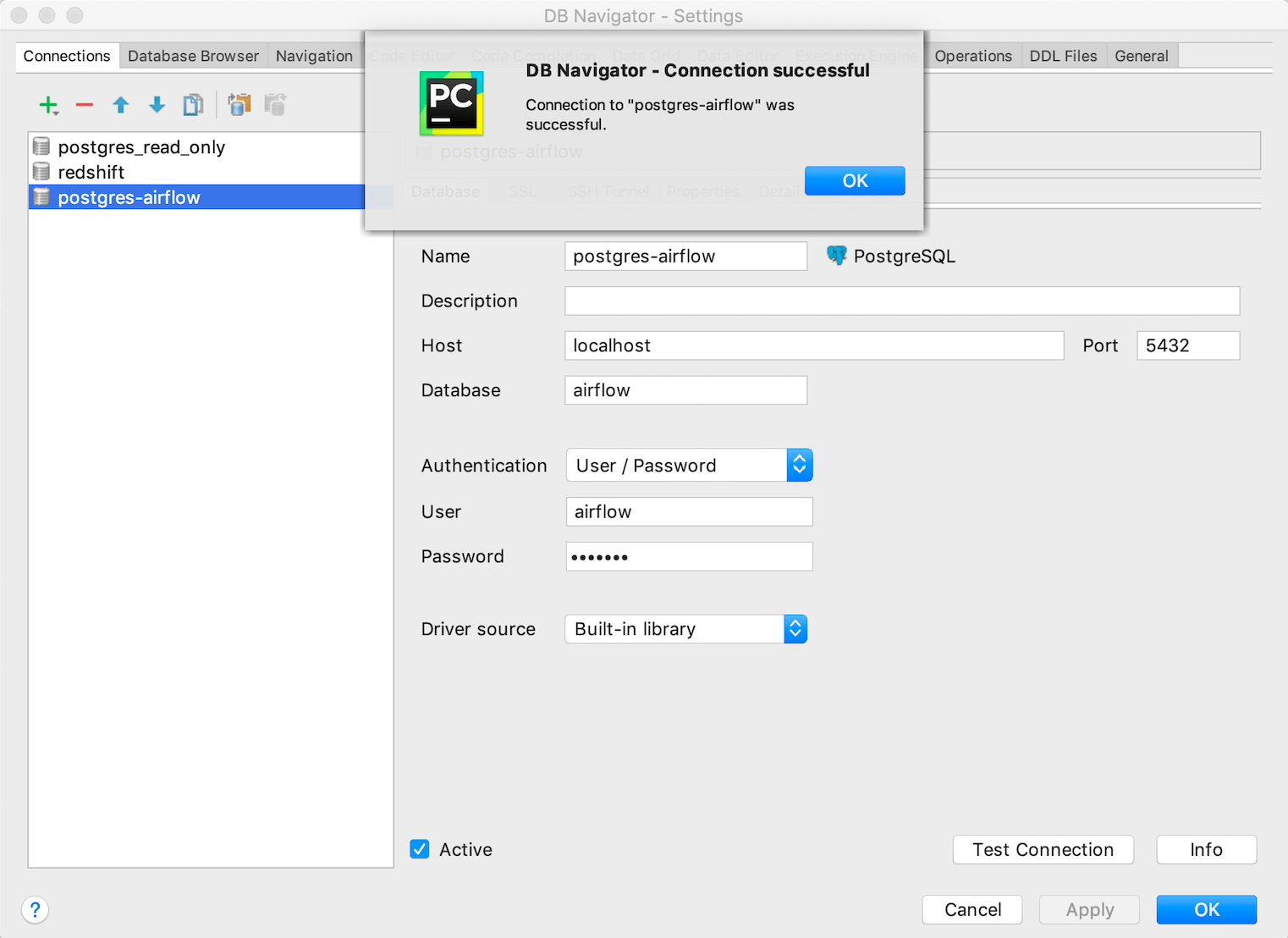Viewport: 1288px width, 938px height.
Task: Open the Authentication dropdown
Action: click(x=689, y=466)
